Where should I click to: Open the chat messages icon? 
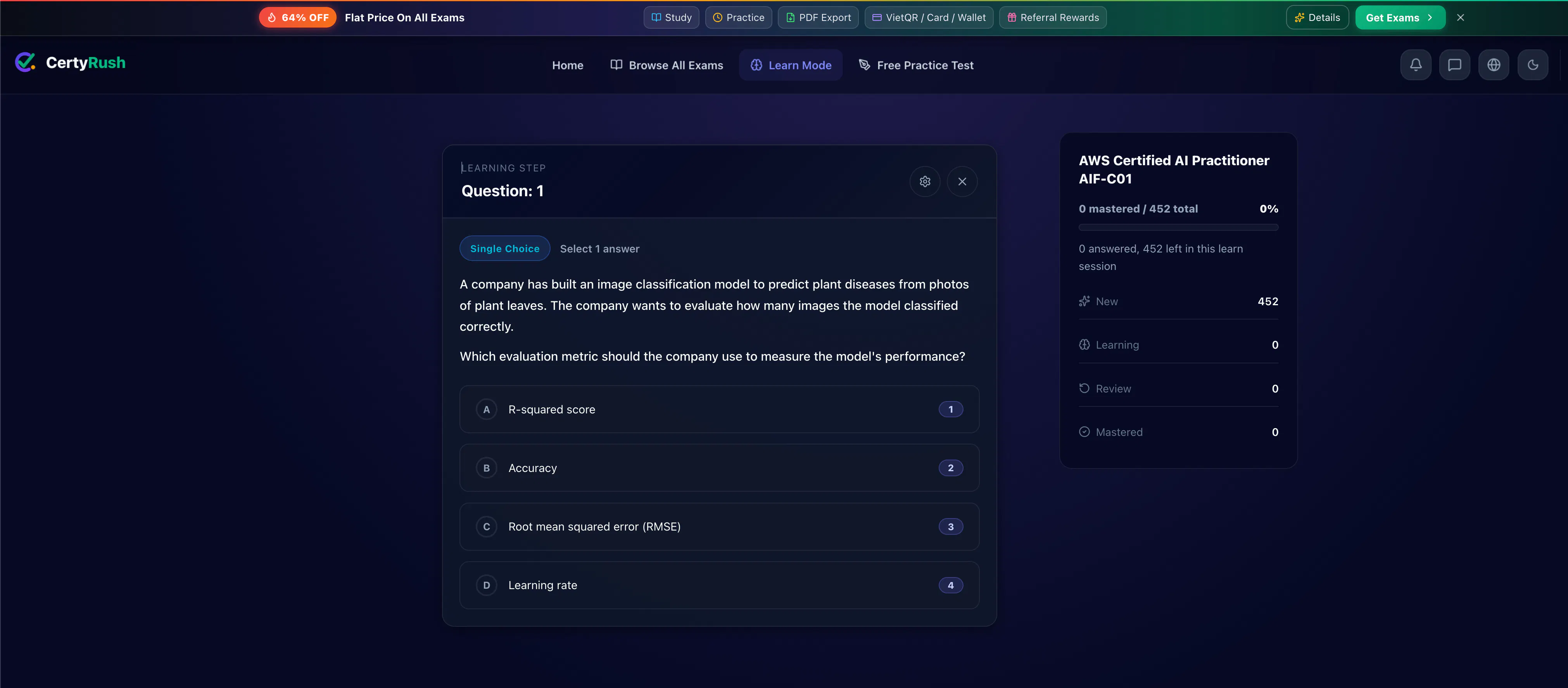pos(1455,64)
